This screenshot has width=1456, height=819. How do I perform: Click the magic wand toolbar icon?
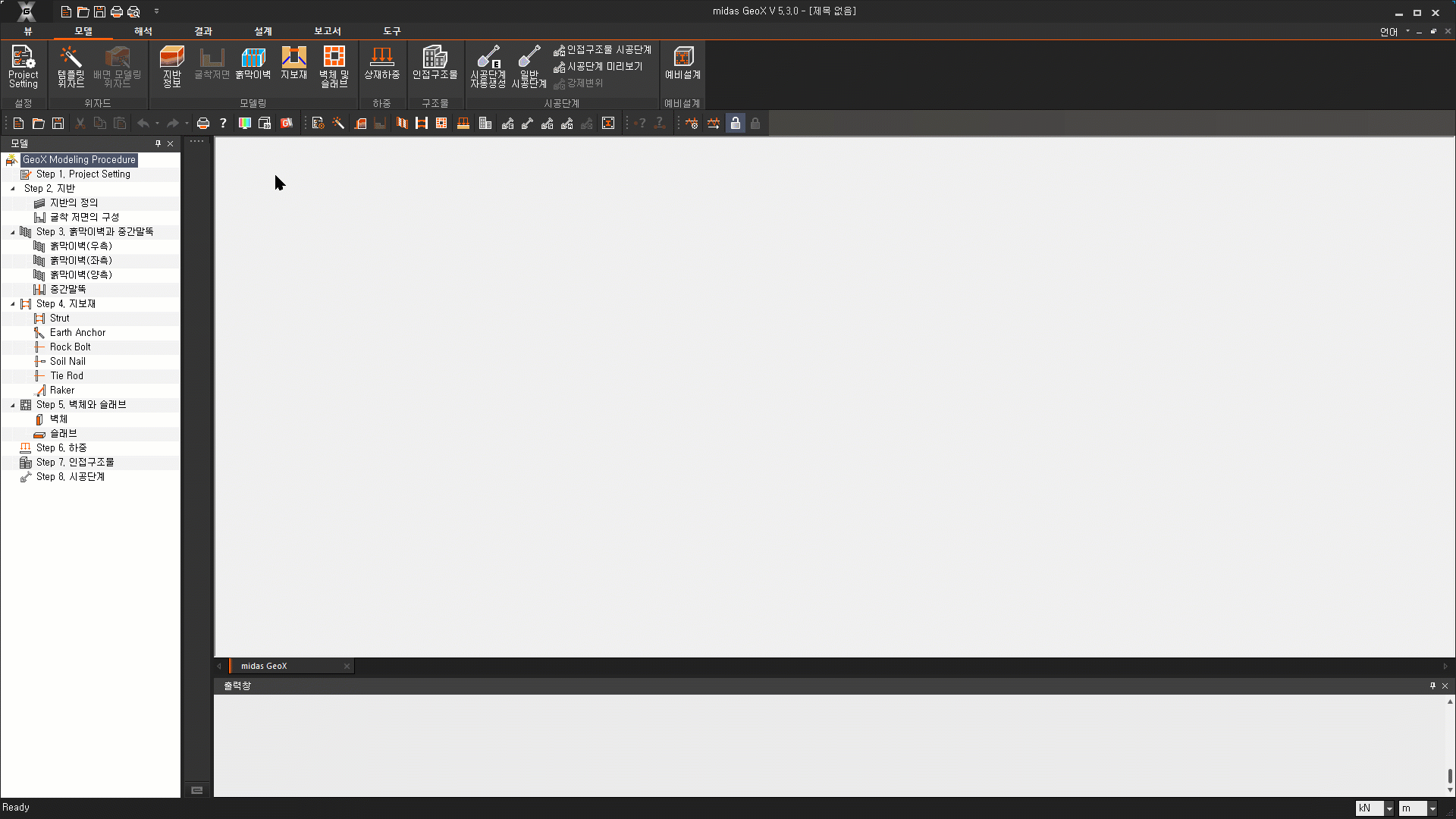(338, 124)
